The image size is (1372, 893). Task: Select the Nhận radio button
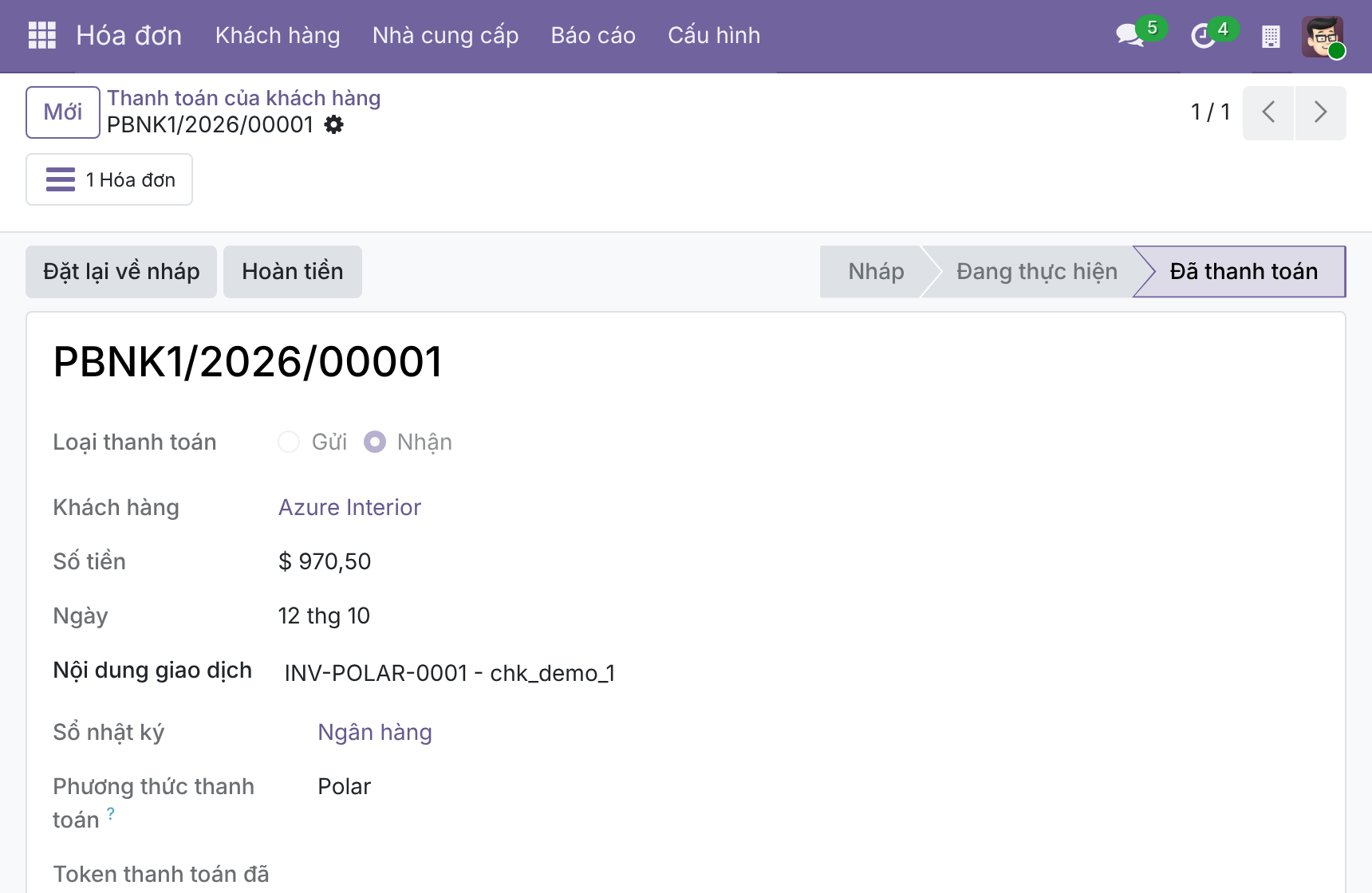pos(375,442)
